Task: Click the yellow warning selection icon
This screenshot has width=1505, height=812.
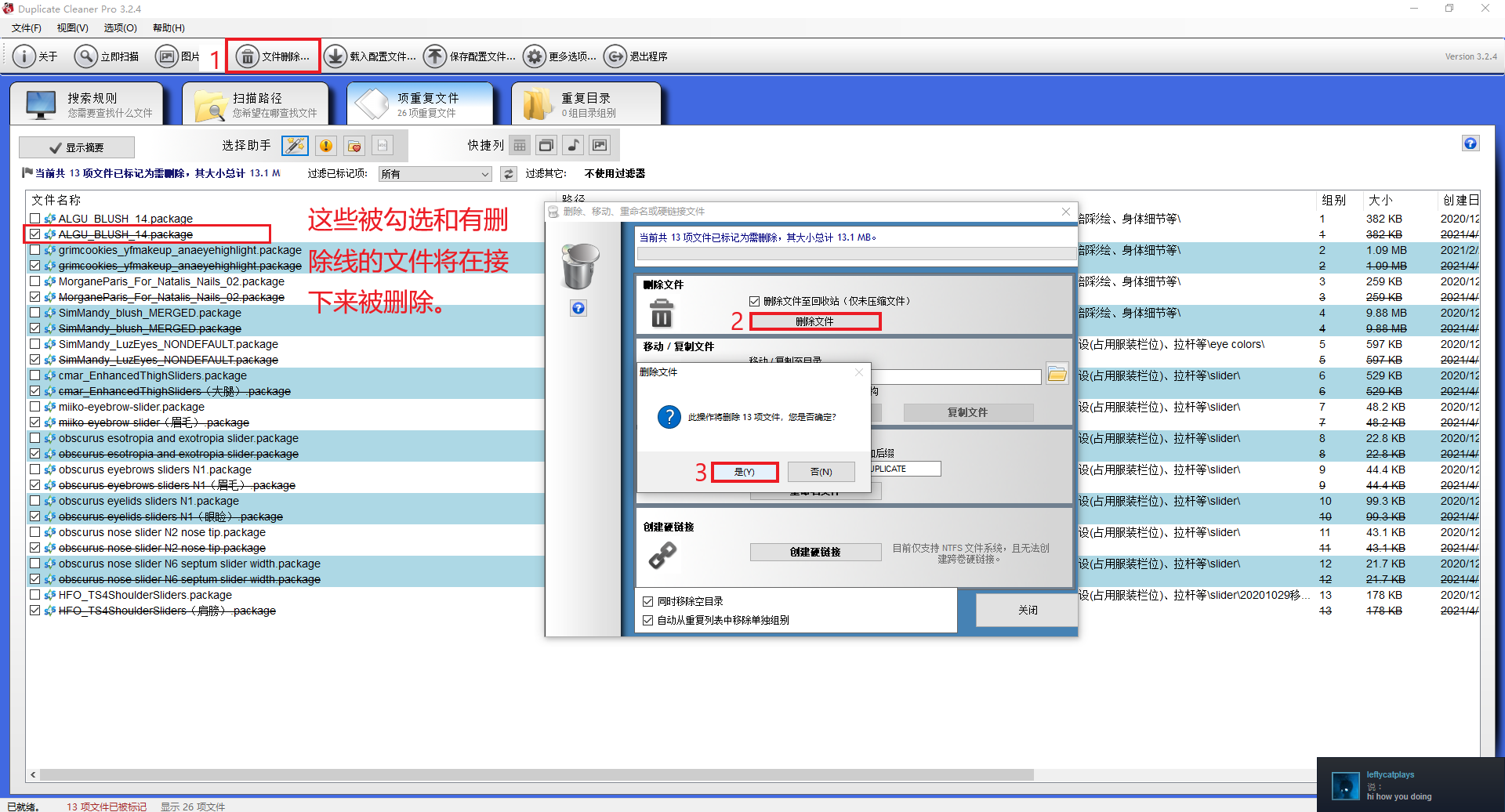Action: pyautogui.click(x=325, y=146)
